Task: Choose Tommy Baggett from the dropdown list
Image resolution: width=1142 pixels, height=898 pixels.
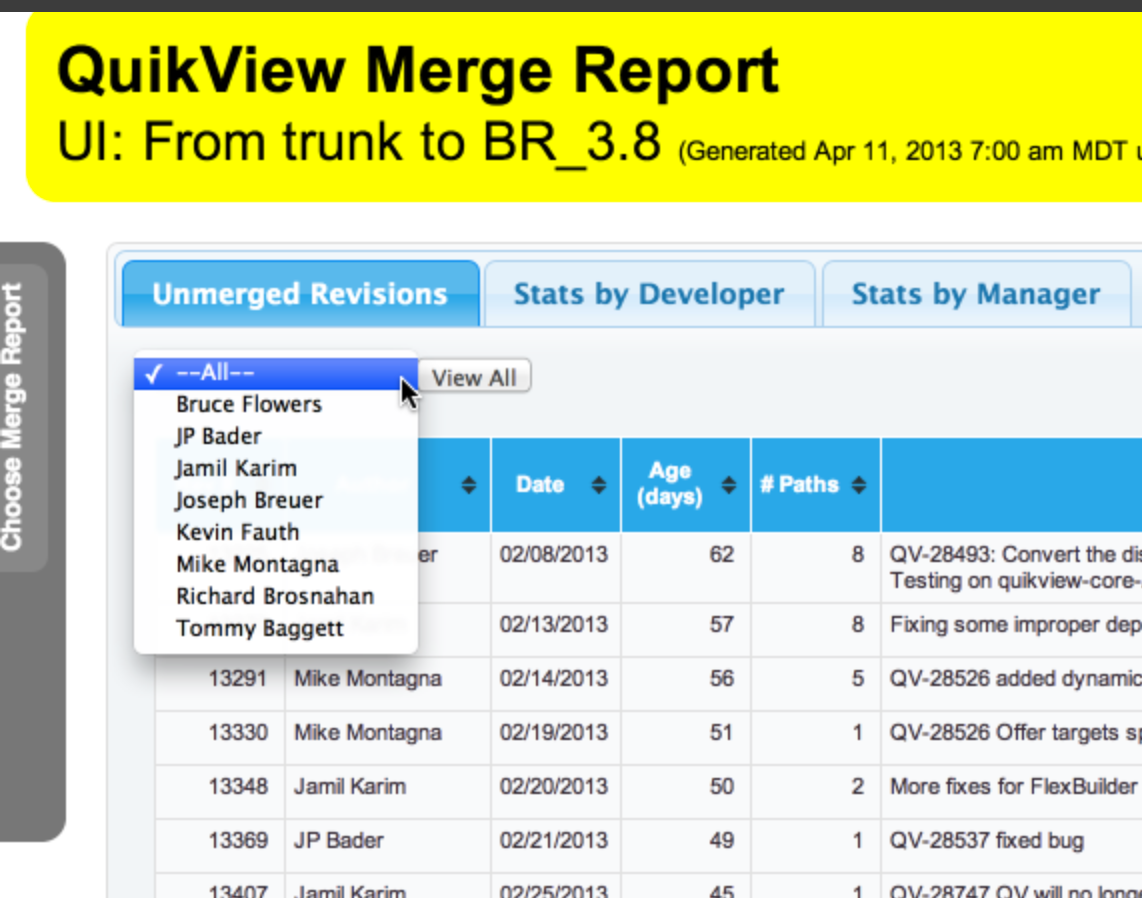Action: [x=276, y=629]
